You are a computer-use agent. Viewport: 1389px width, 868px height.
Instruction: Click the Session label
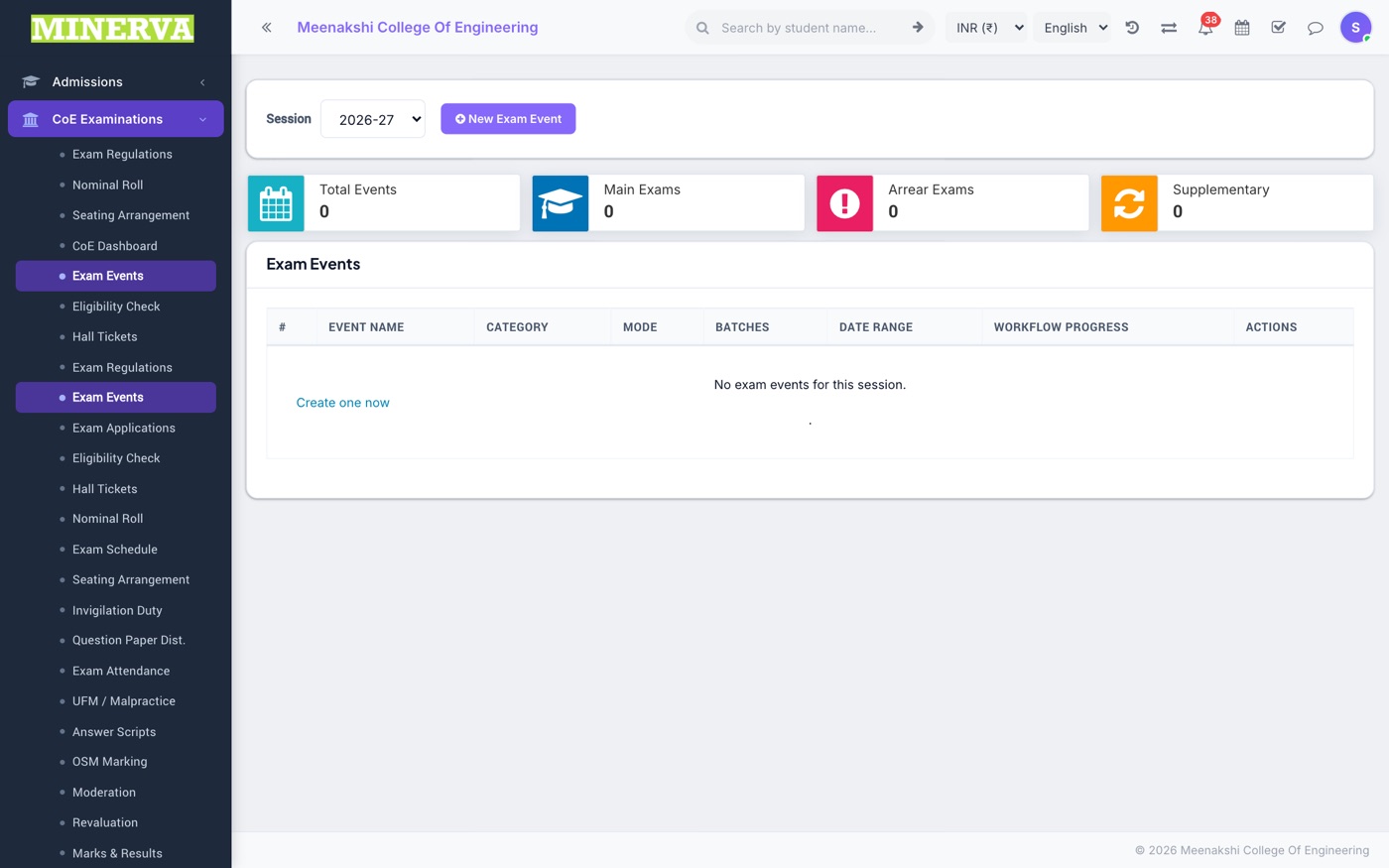pyautogui.click(x=289, y=119)
